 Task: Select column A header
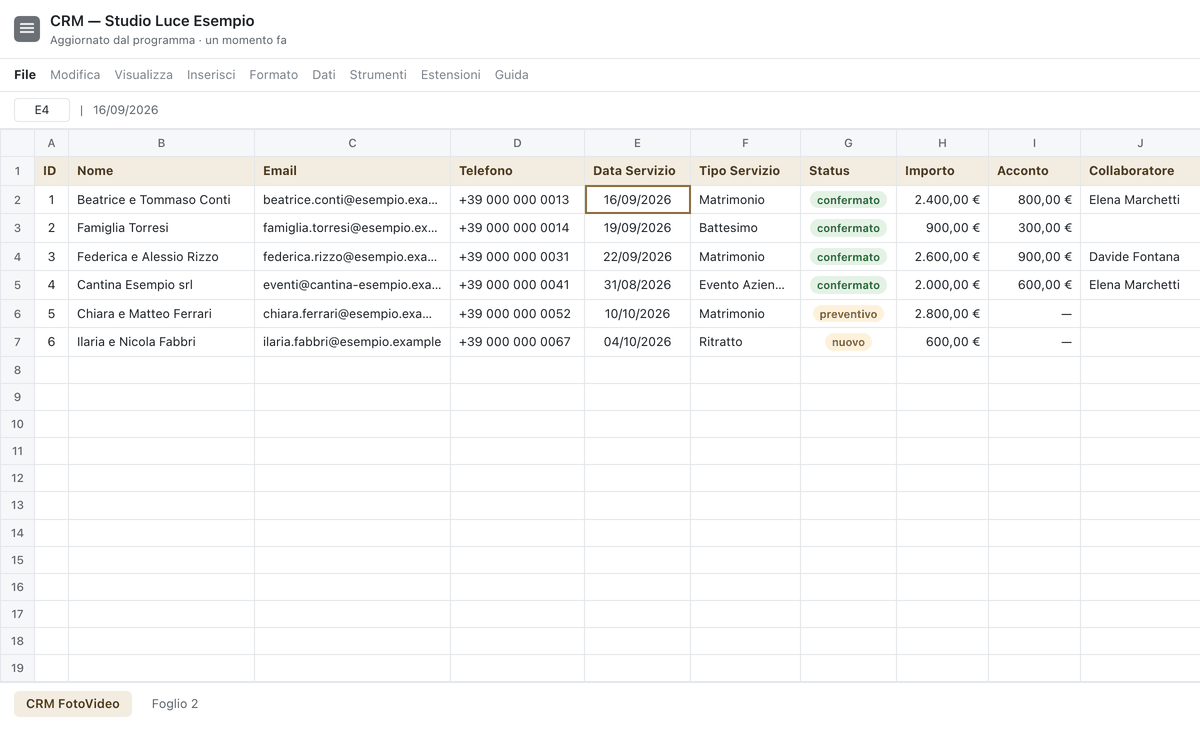tap(52, 143)
